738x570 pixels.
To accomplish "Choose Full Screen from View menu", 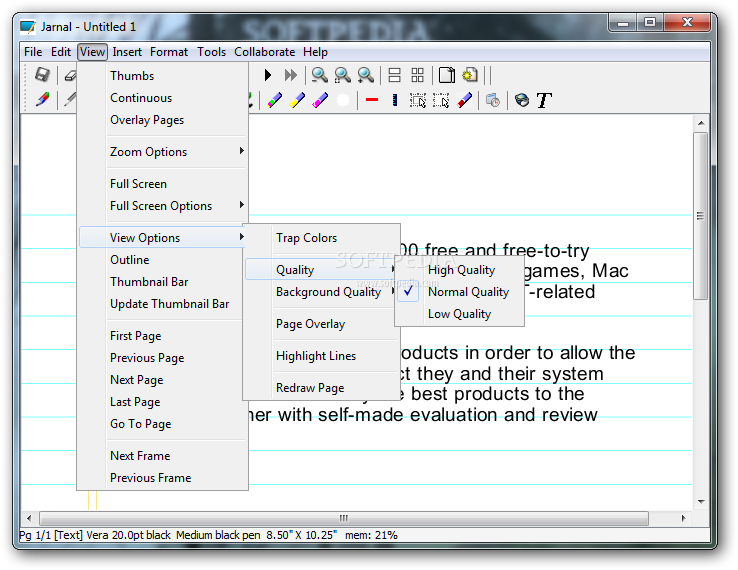I will pyautogui.click(x=163, y=184).
